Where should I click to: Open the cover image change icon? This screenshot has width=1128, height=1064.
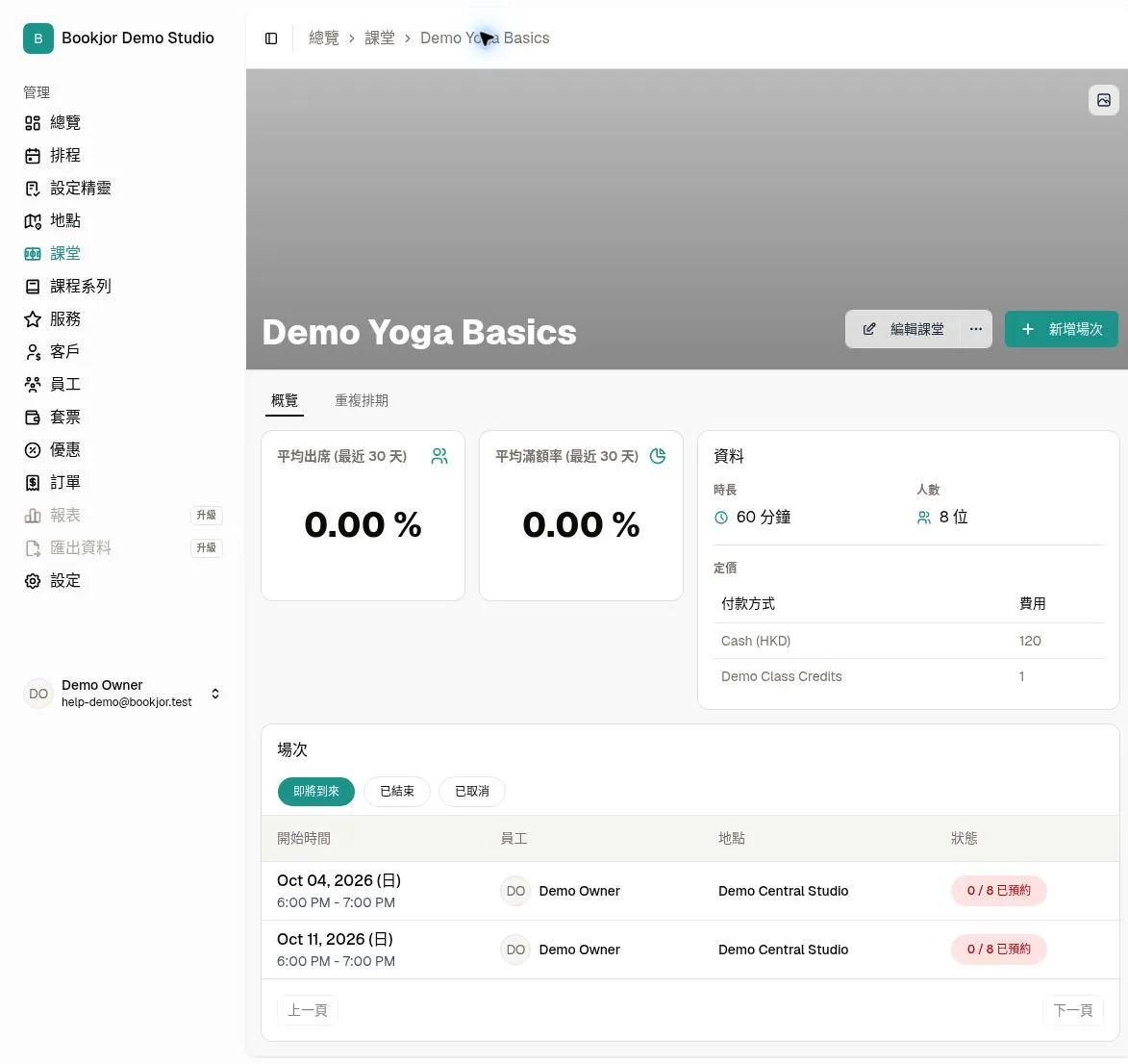click(1104, 100)
